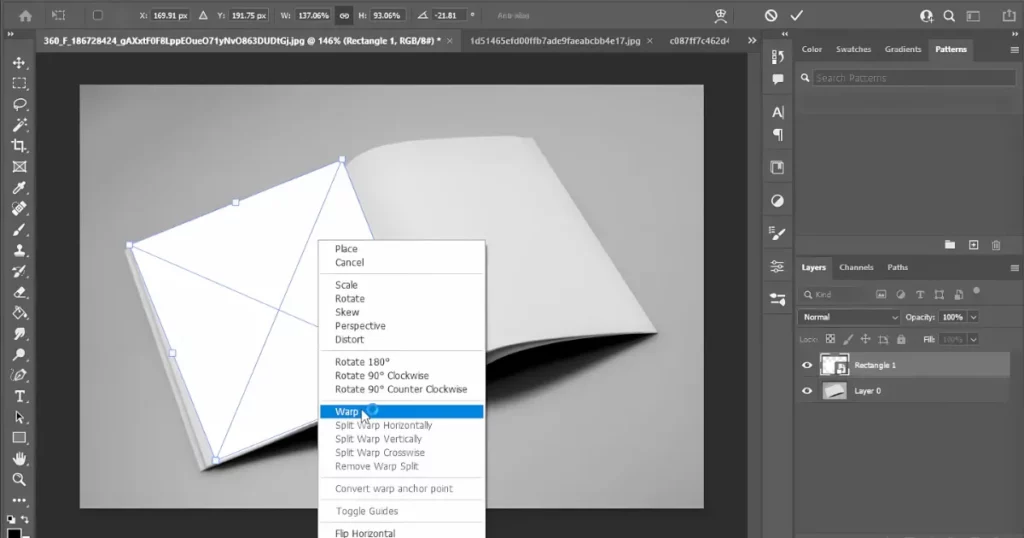Toggle the link width and height aspect ratio

pos(344,16)
